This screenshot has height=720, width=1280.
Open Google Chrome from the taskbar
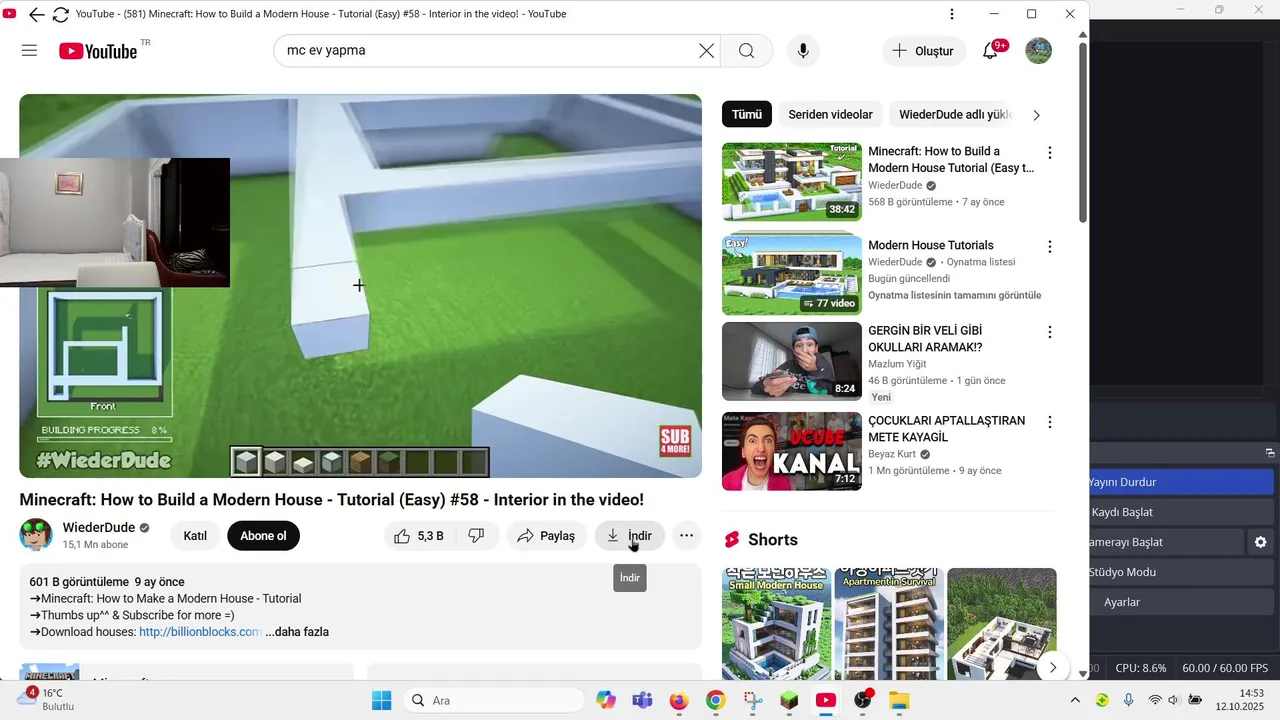715,700
